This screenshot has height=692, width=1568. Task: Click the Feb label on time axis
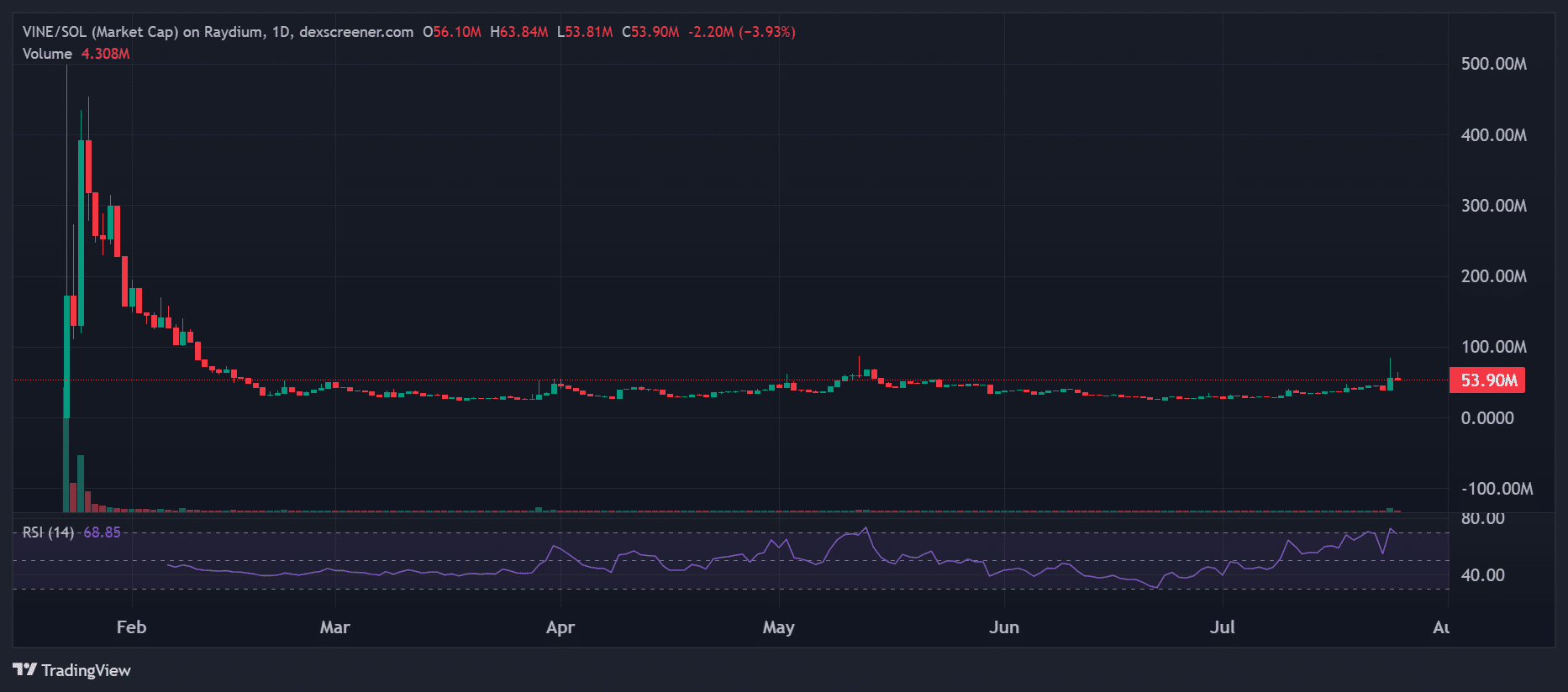tap(131, 627)
